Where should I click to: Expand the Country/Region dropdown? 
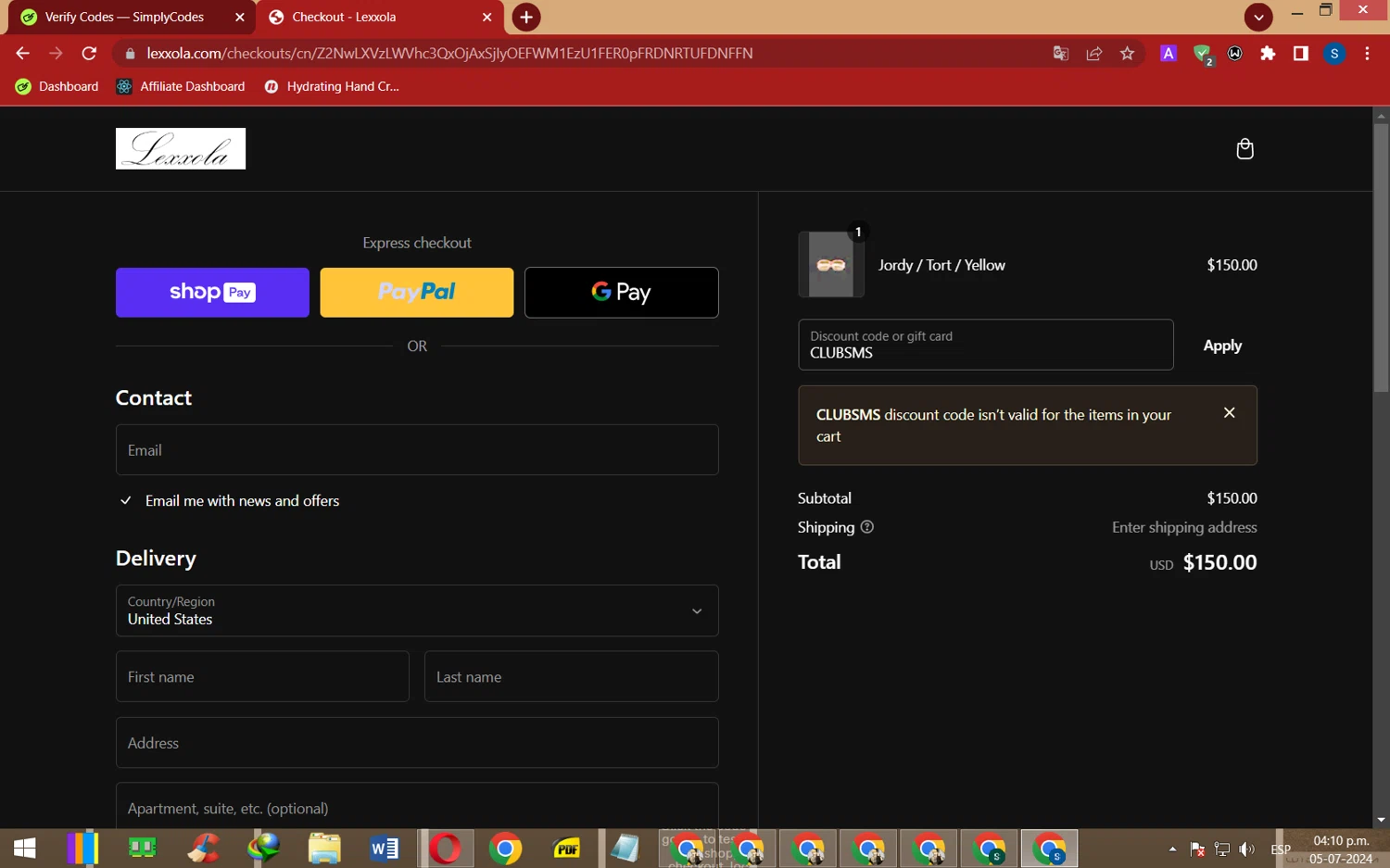[417, 610]
